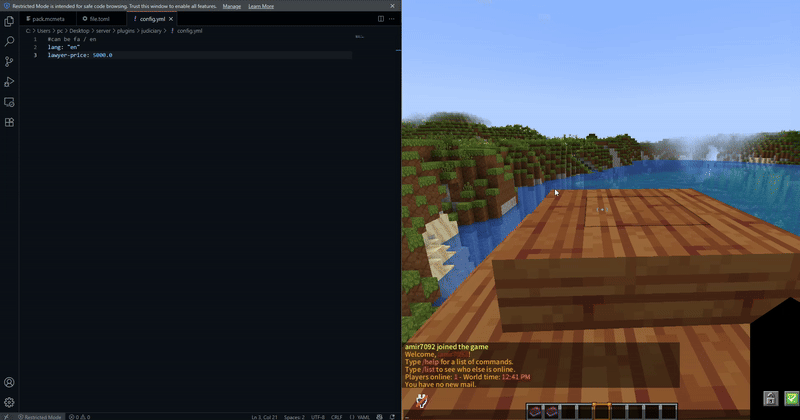Open the Remote Explorer view
The height and width of the screenshot is (420, 800).
9,102
